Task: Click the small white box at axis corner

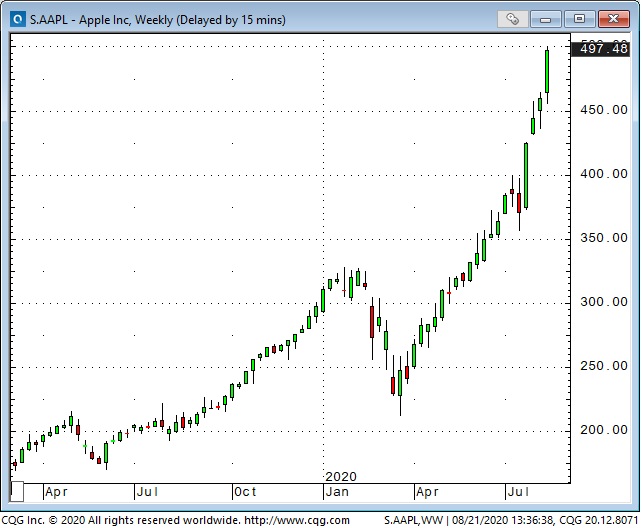Action: tap(17, 491)
